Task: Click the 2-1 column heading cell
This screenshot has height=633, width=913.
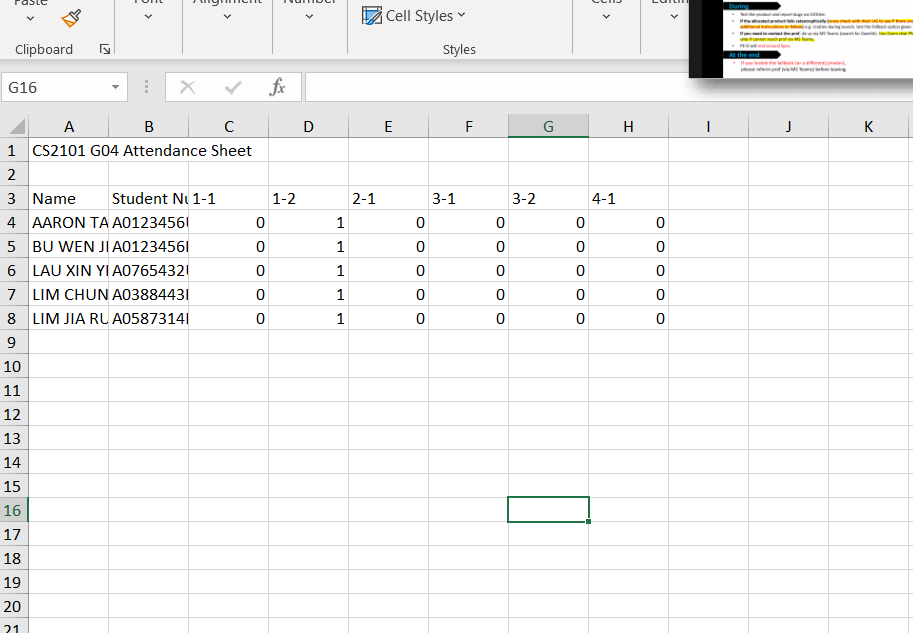Action: 388,199
